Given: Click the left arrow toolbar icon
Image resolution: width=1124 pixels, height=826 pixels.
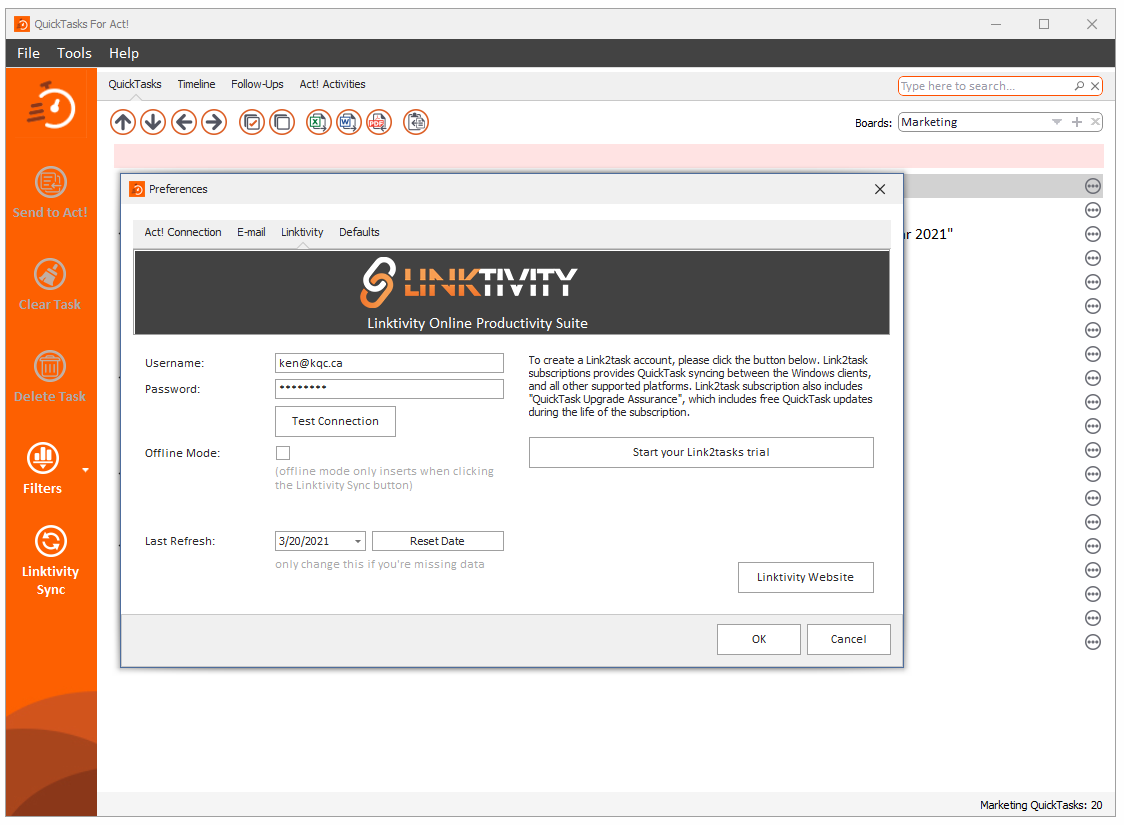Looking at the screenshot, I should tap(184, 123).
